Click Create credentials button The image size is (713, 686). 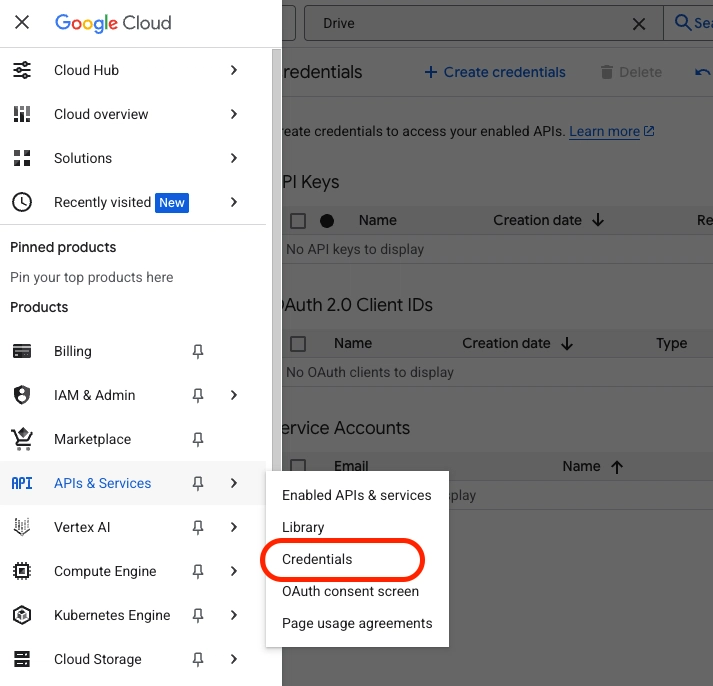coord(495,72)
